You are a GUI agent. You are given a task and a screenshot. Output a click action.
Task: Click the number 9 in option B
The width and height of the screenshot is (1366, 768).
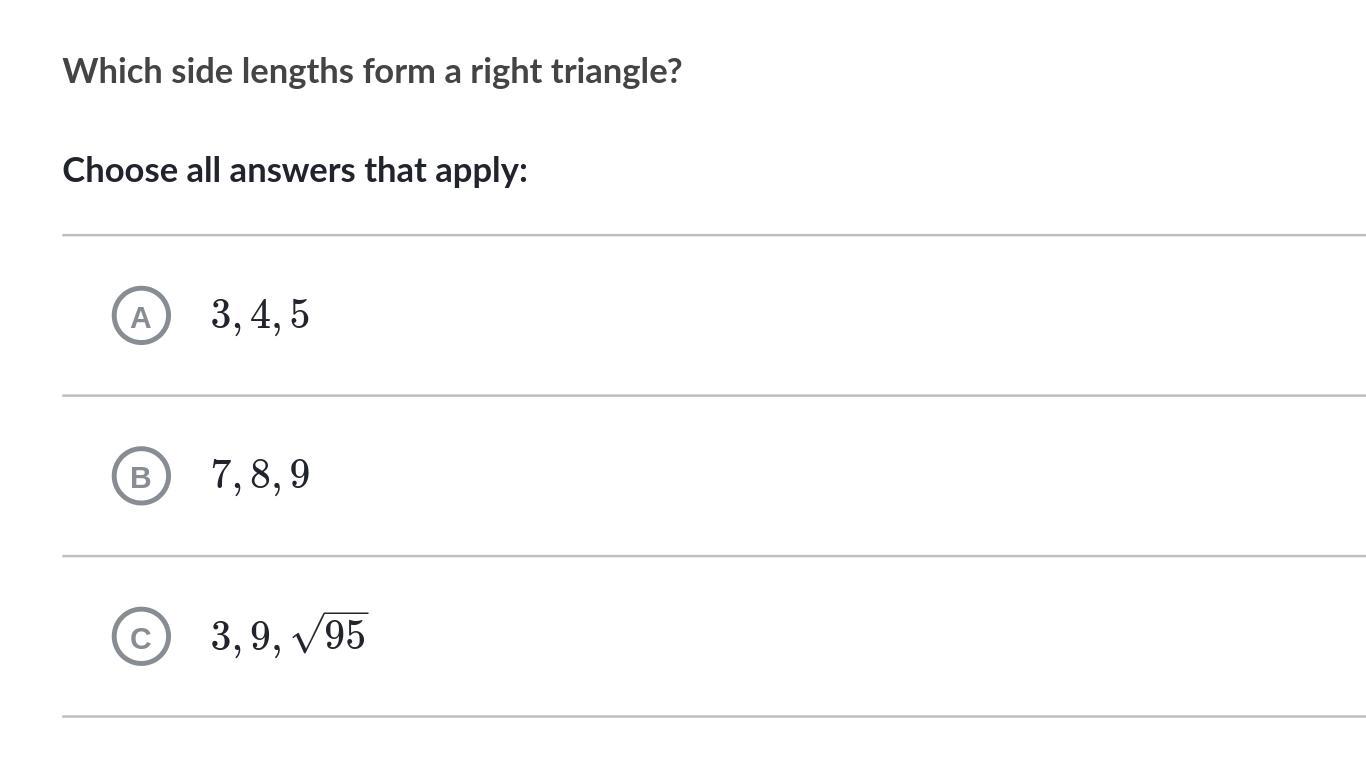coord(300,474)
